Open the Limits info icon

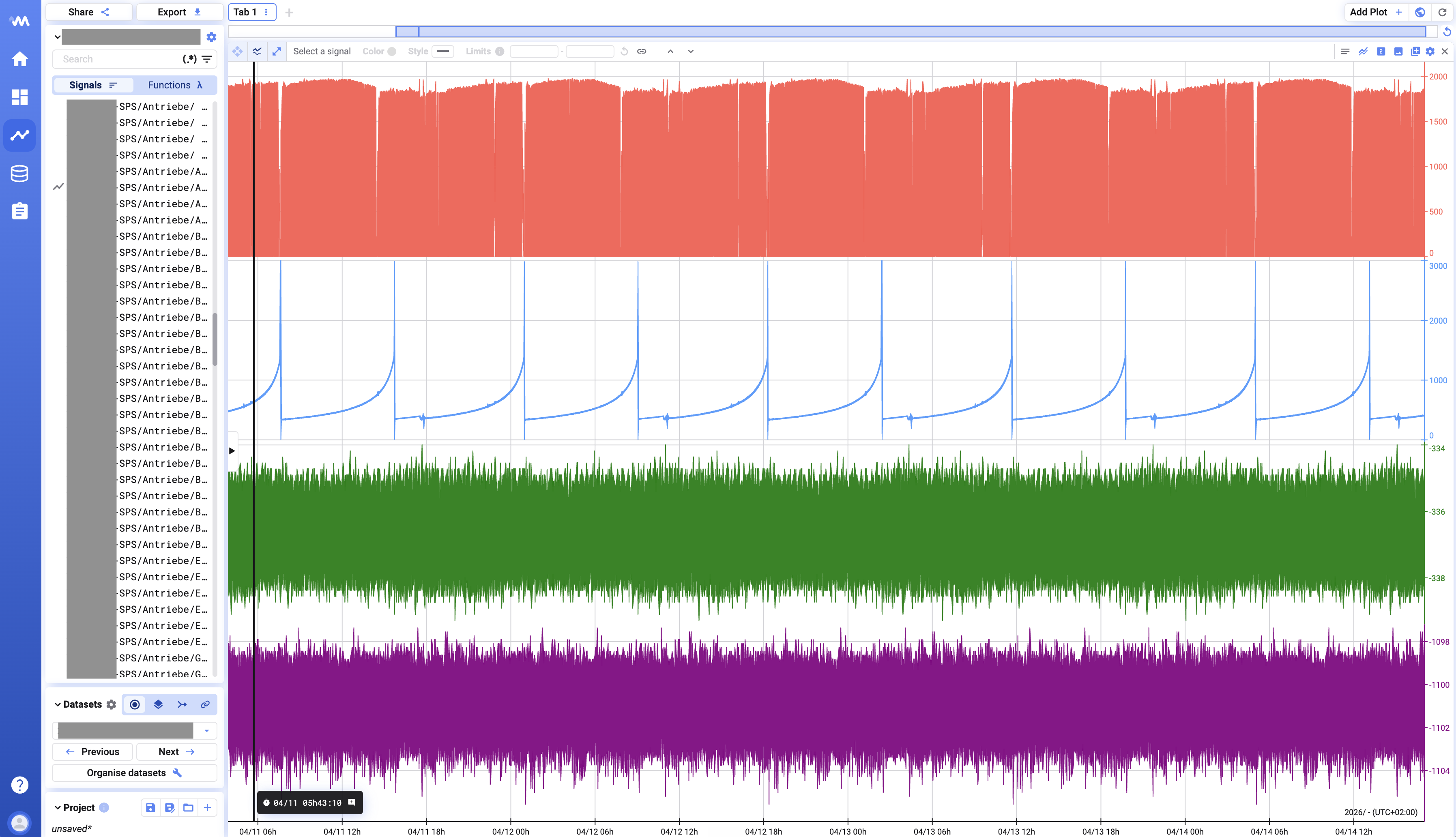point(500,51)
